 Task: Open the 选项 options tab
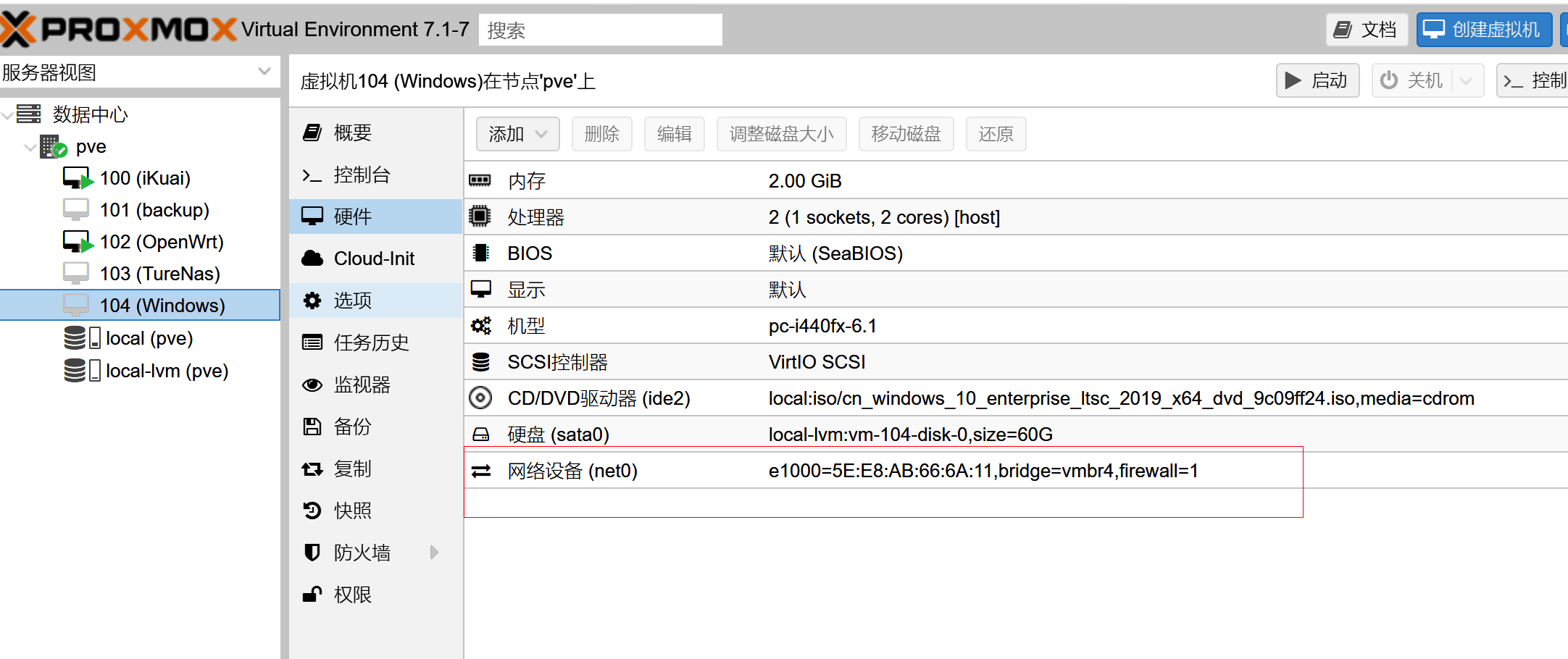click(375, 301)
